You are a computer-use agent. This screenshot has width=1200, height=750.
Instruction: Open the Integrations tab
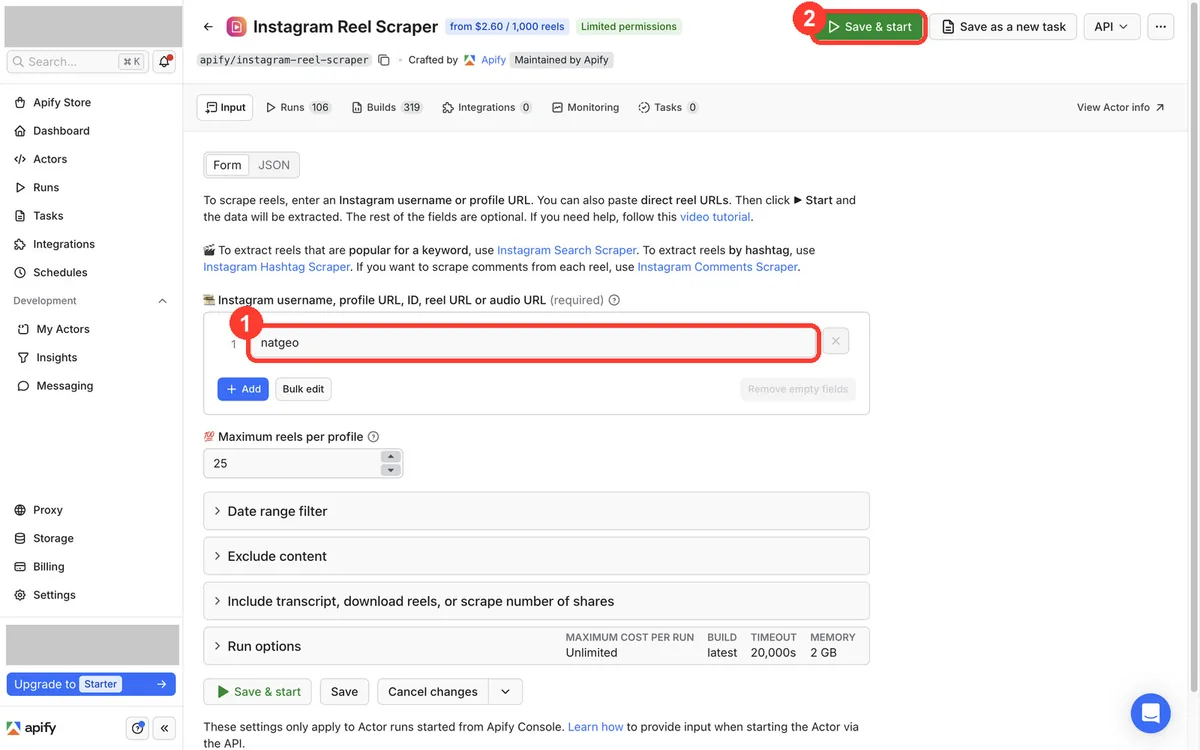[x=487, y=107]
